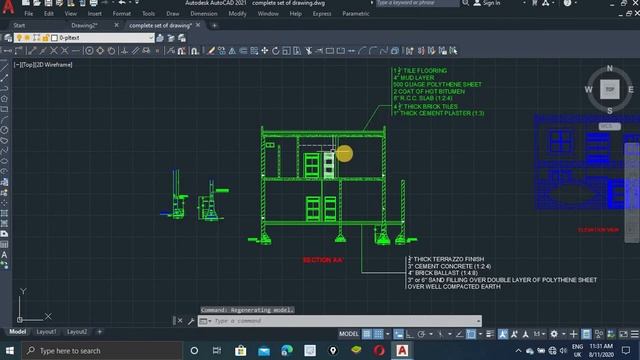Switch to the Layout1 tab
The image size is (640, 360).
coord(46,332)
